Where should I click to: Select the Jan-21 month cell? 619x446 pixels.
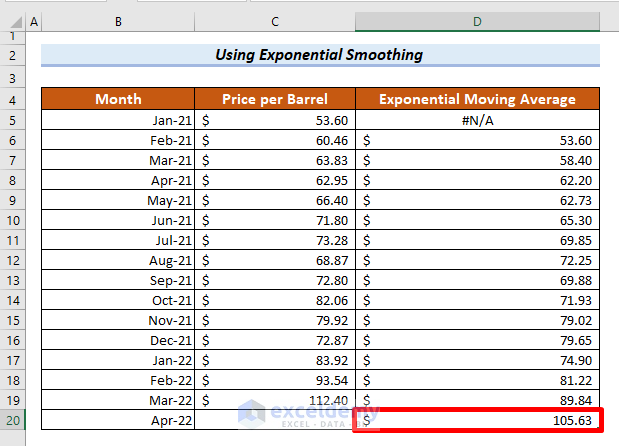[118, 120]
